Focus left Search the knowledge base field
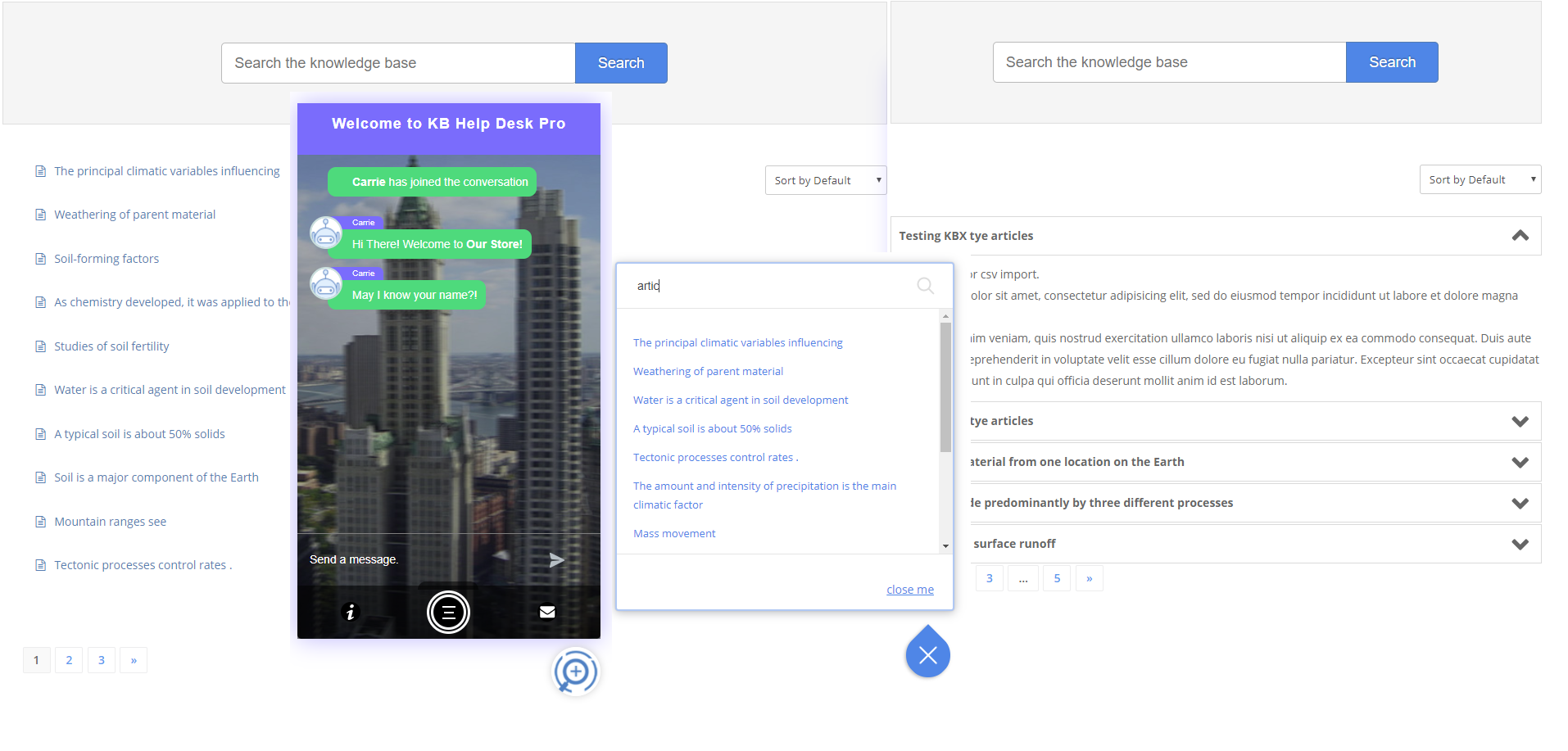 click(398, 63)
